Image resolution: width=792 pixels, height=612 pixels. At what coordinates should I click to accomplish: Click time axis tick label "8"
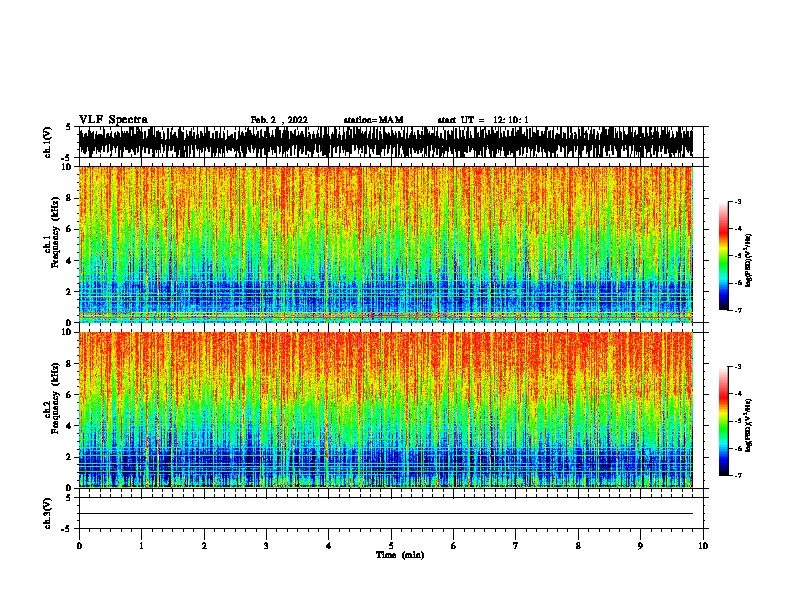pyautogui.click(x=578, y=546)
